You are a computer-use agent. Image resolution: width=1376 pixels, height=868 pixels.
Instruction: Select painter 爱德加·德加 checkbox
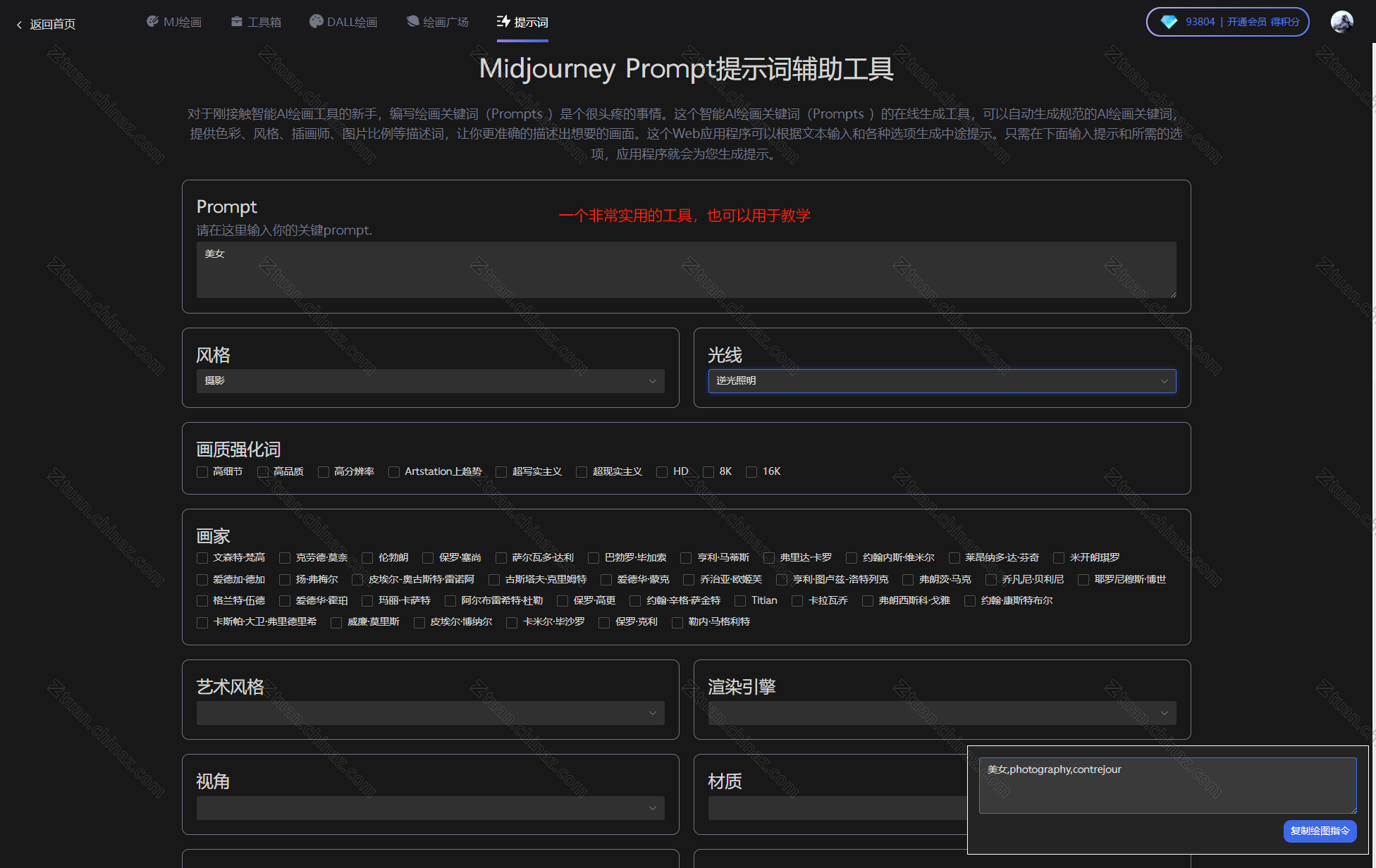point(202,580)
